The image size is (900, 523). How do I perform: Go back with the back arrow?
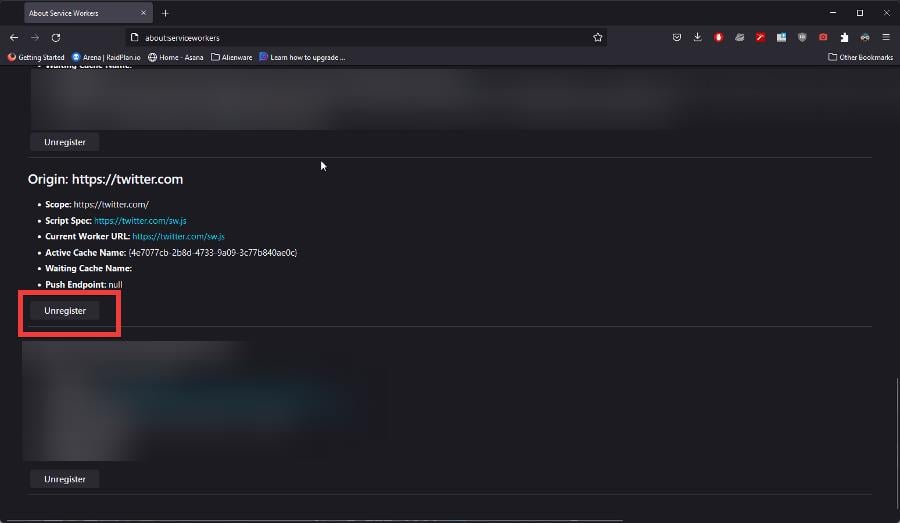coord(14,37)
